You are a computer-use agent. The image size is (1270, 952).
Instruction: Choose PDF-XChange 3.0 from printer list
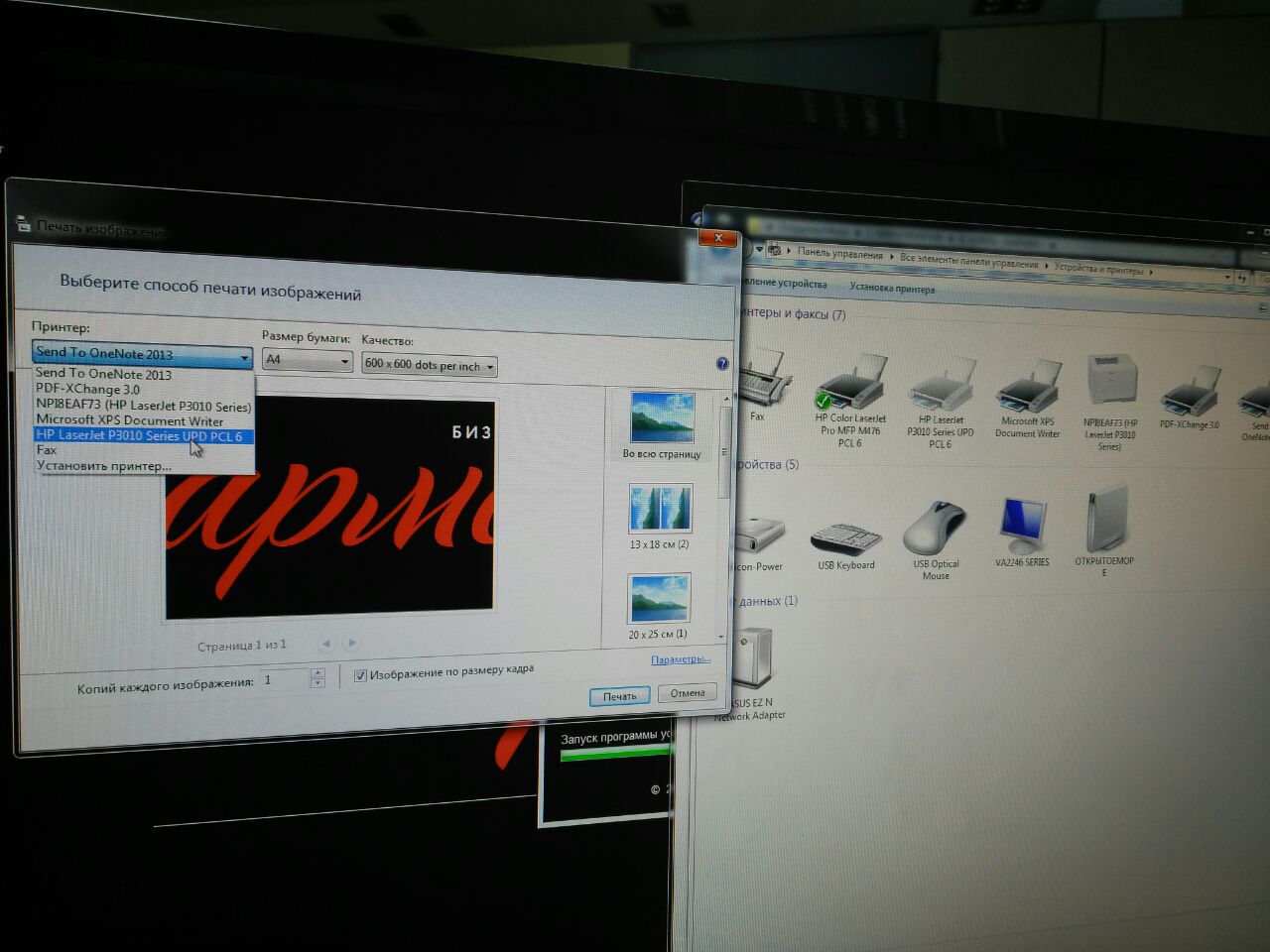[x=144, y=390]
